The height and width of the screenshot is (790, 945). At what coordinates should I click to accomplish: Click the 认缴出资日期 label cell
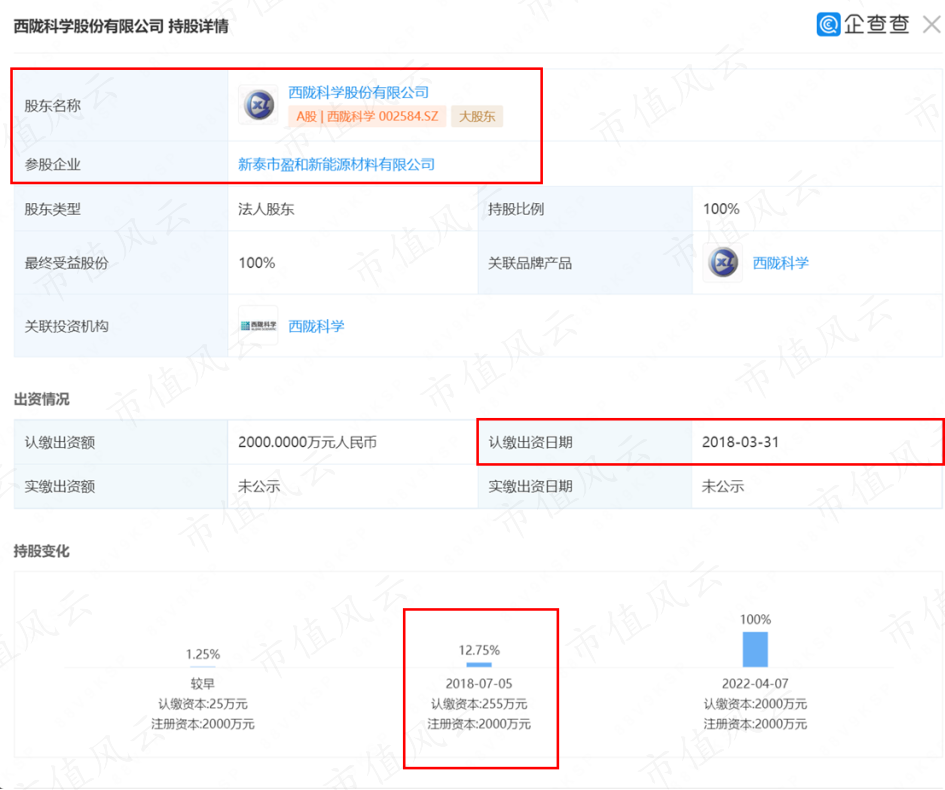coord(585,442)
